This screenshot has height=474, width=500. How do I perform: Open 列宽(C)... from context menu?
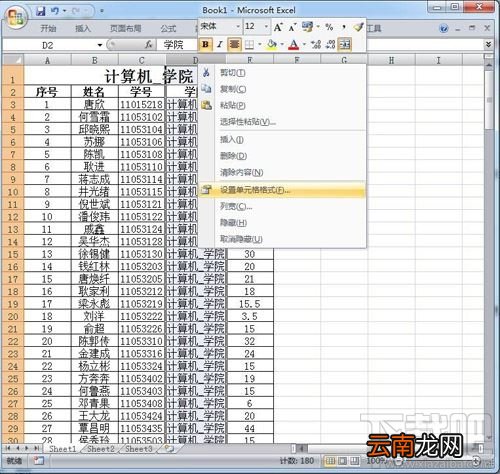282,206
